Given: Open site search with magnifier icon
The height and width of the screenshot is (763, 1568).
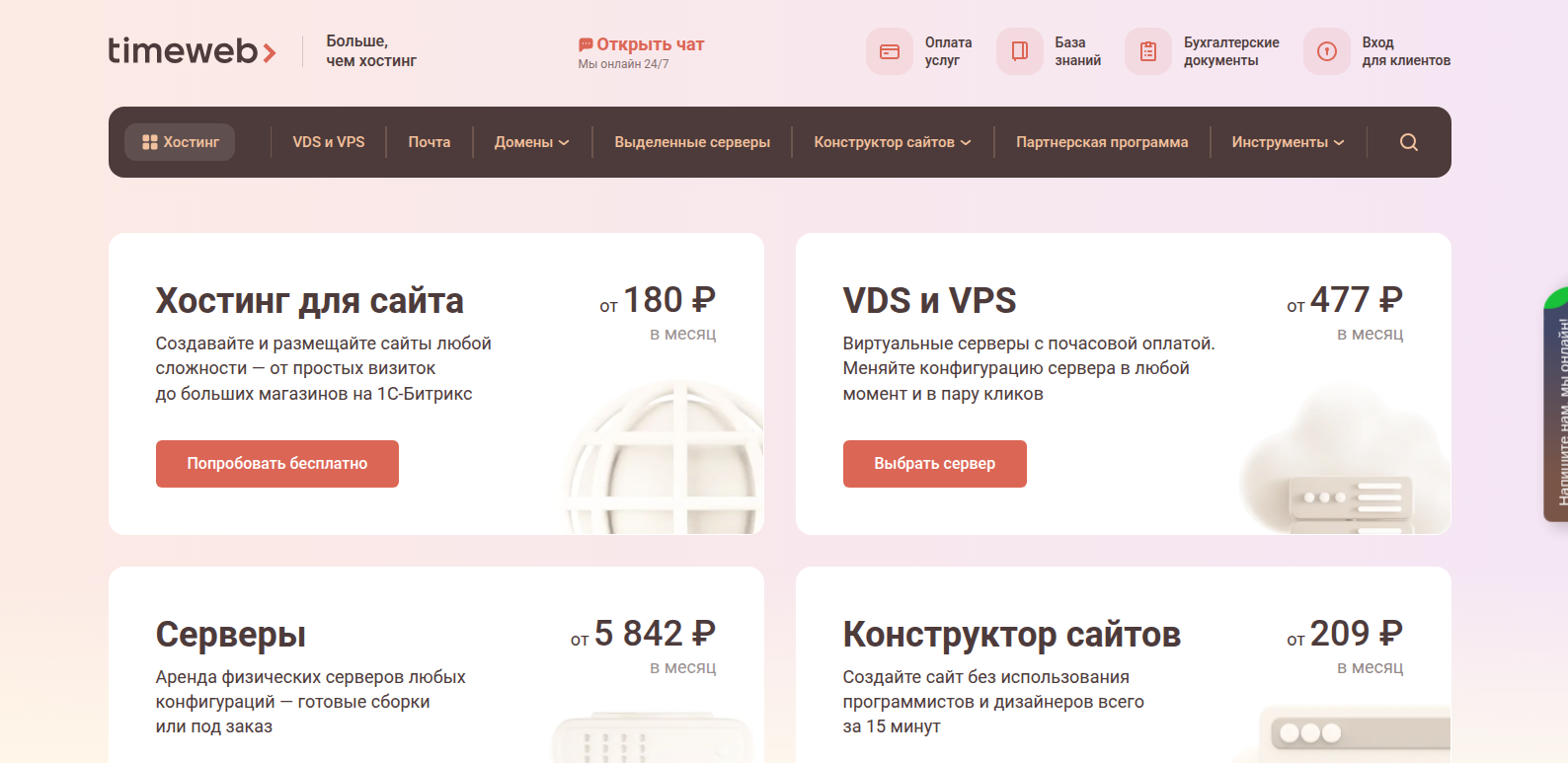Looking at the screenshot, I should [x=1408, y=142].
